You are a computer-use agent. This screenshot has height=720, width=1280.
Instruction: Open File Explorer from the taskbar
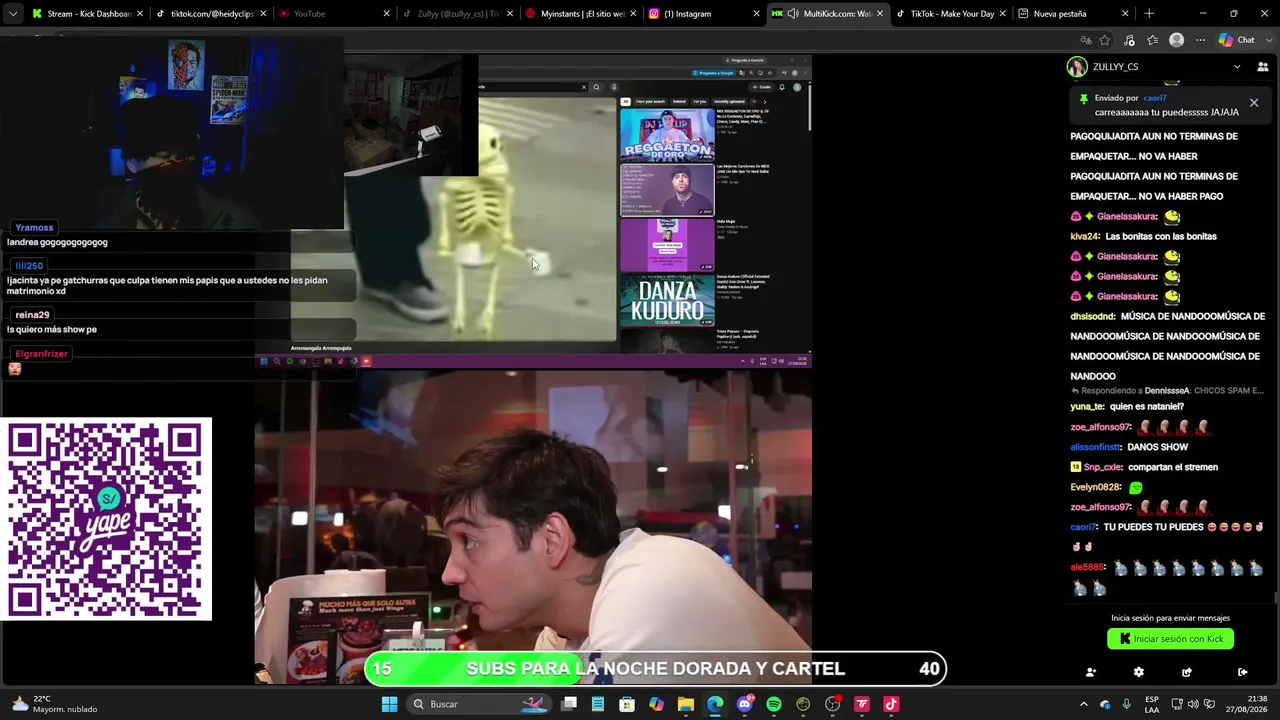click(686, 704)
